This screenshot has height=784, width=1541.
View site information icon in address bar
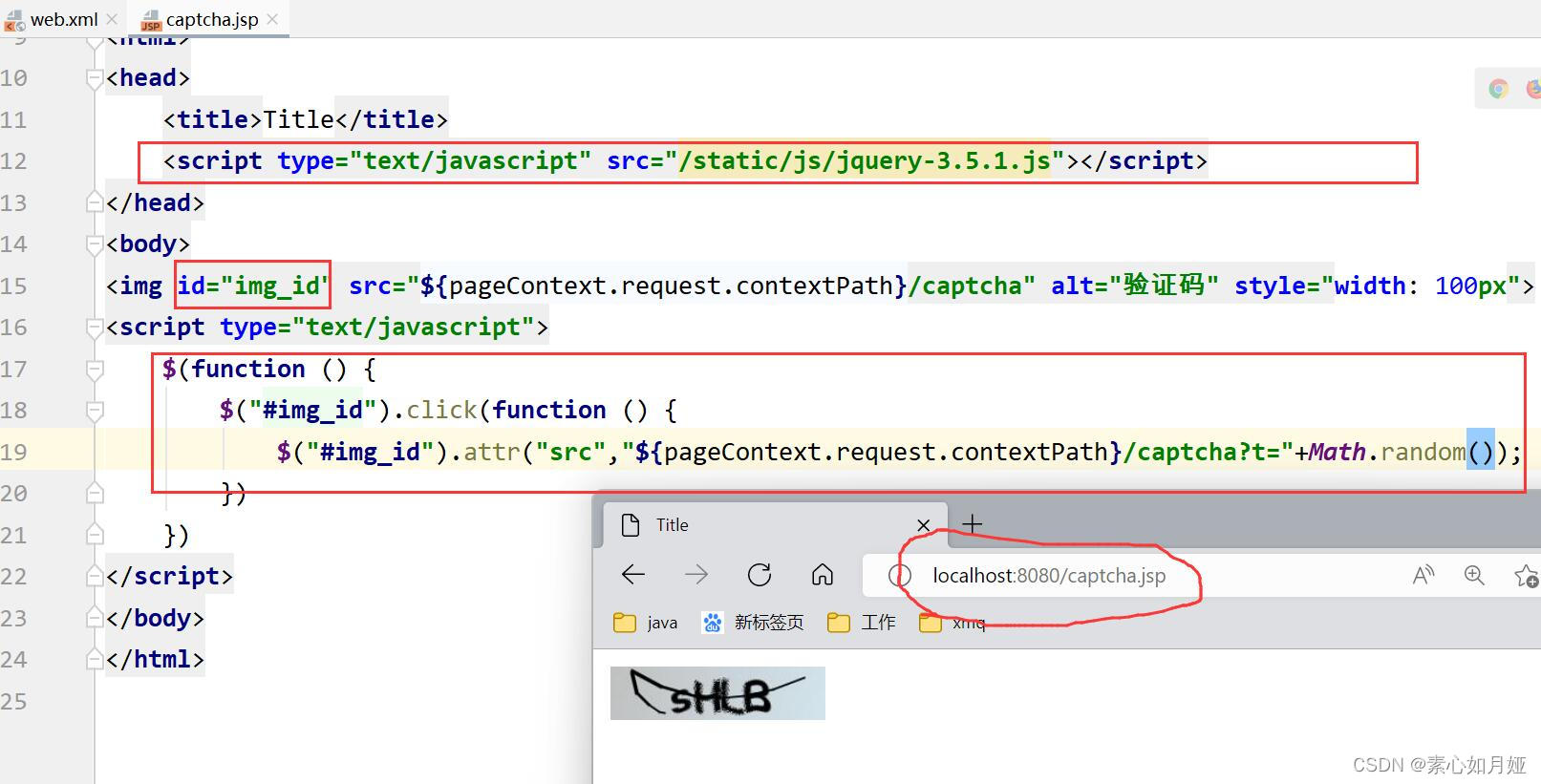coord(899,576)
